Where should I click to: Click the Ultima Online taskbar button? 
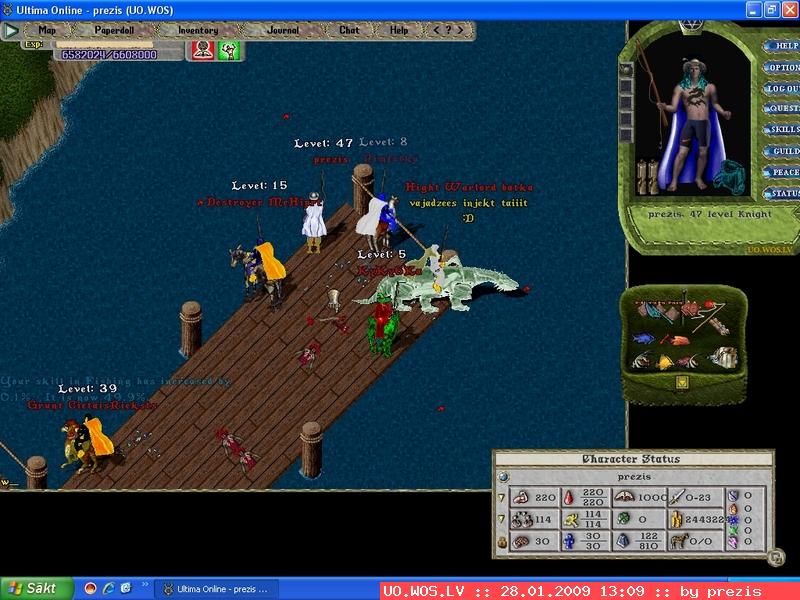pyautogui.click(x=216, y=589)
